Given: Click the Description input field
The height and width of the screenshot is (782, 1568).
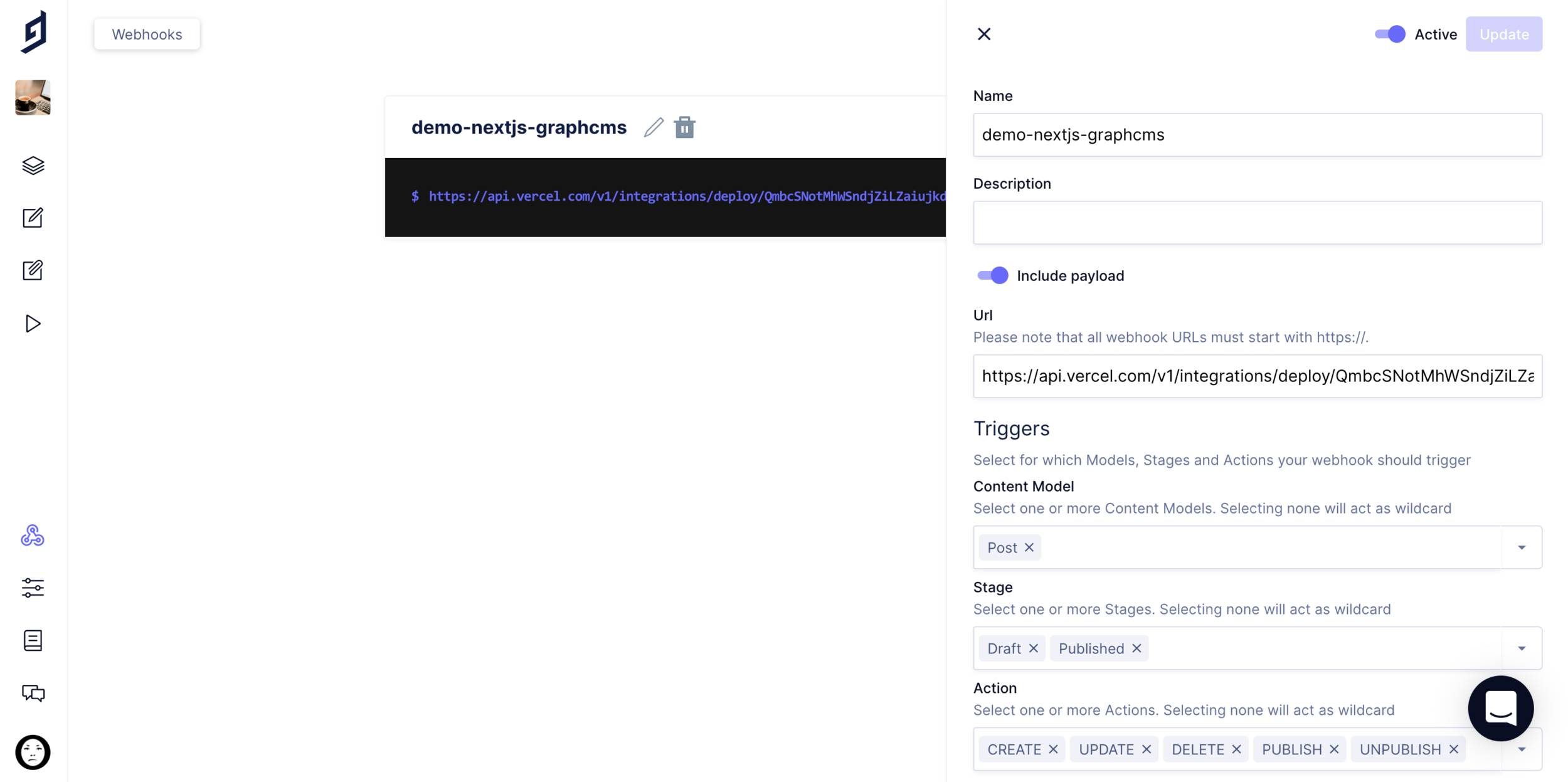Looking at the screenshot, I should (1257, 223).
